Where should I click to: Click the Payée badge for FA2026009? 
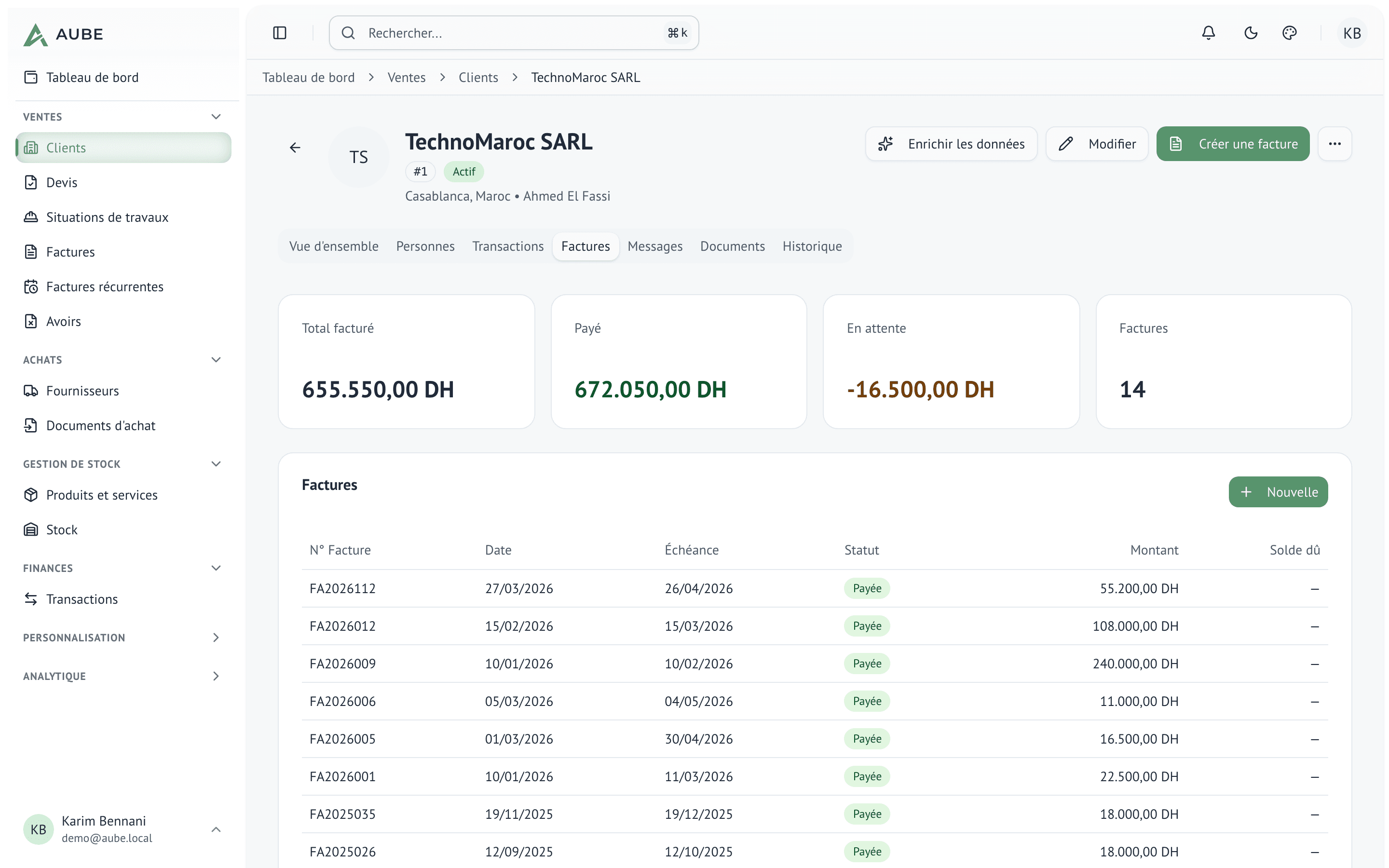867,664
